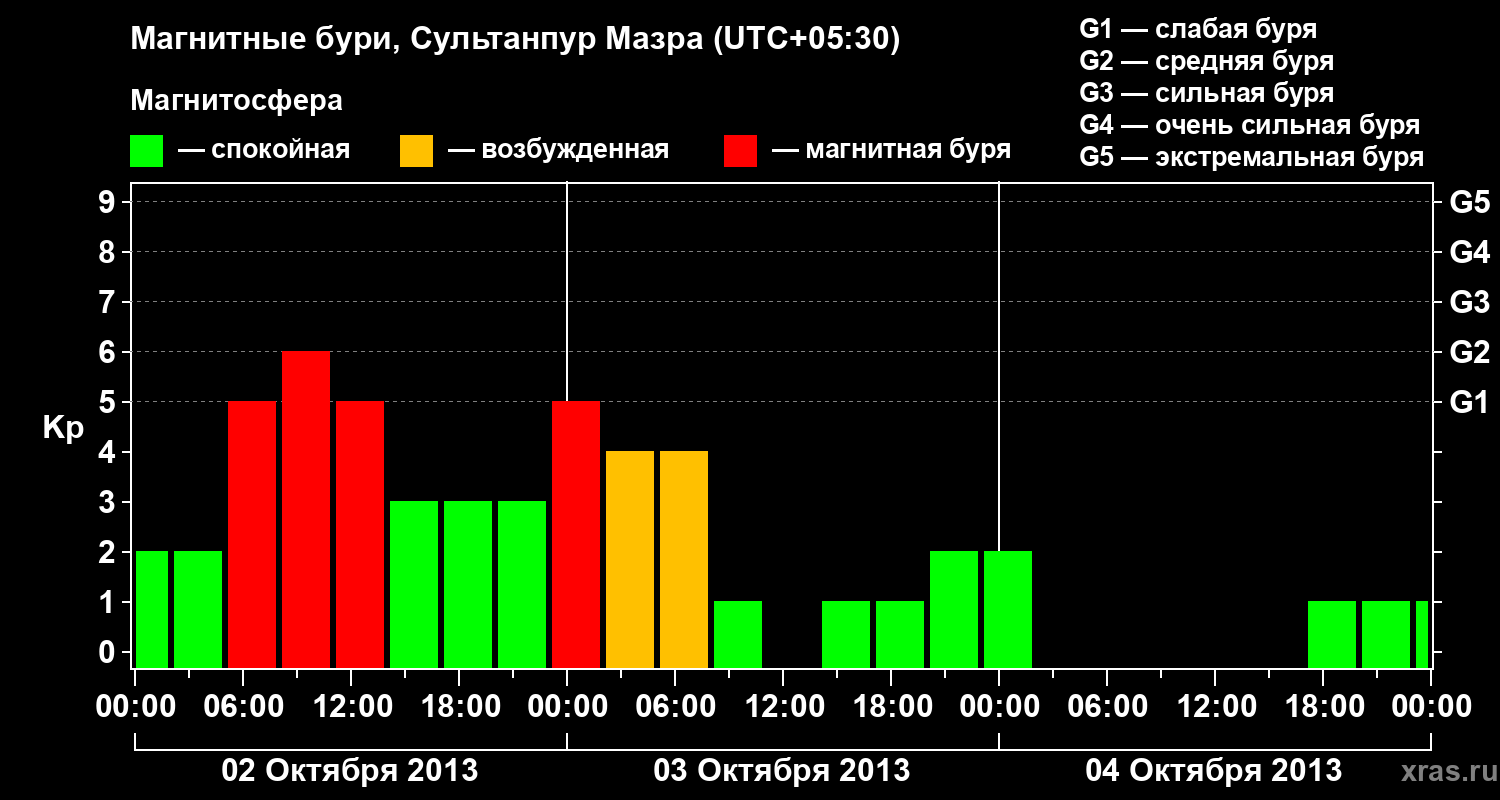Click the red Kp 5 bar starting at 12:00 on 02 Октября
The image size is (1500, 800).
pyautogui.click(x=360, y=535)
